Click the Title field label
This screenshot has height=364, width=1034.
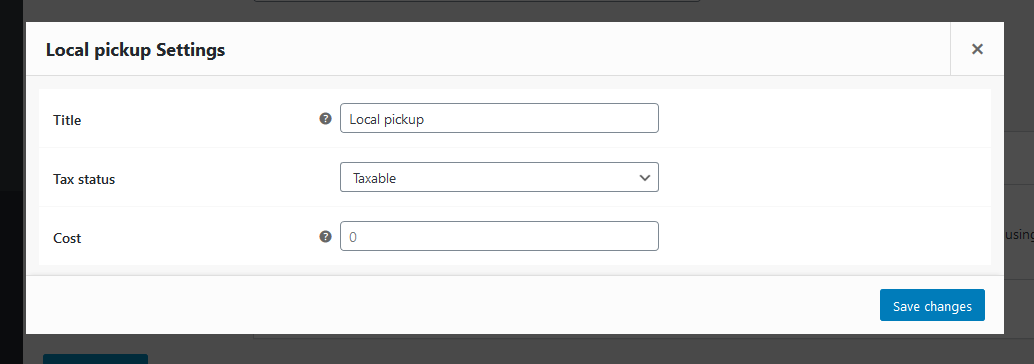coord(67,121)
